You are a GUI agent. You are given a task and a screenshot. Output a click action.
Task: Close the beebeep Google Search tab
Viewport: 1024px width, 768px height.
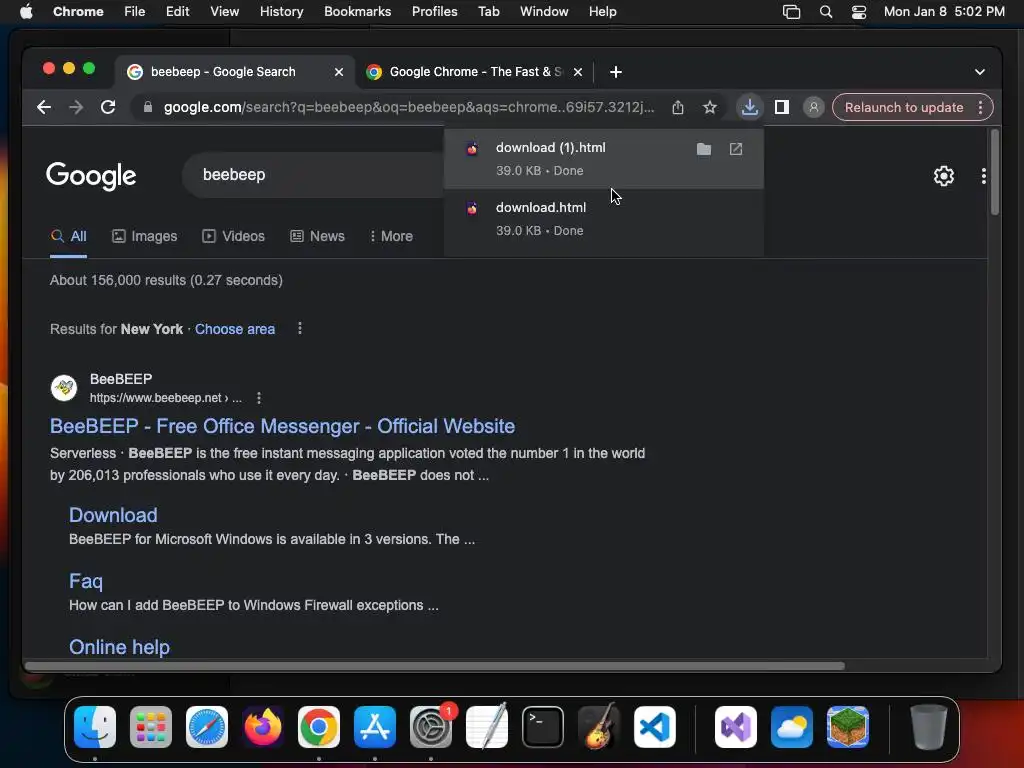pyautogui.click(x=339, y=72)
